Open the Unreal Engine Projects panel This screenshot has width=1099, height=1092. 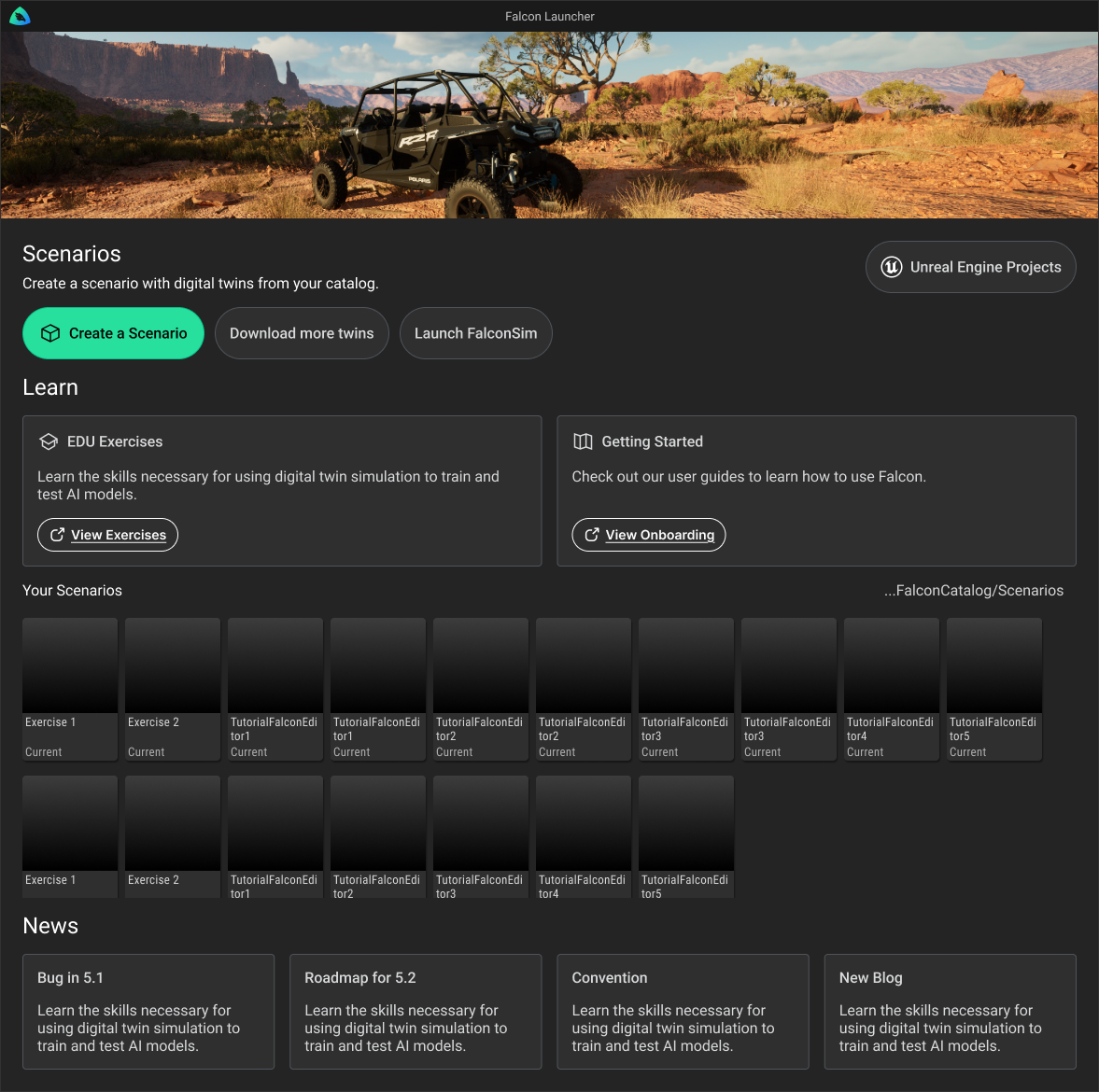click(x=970, y=267)
